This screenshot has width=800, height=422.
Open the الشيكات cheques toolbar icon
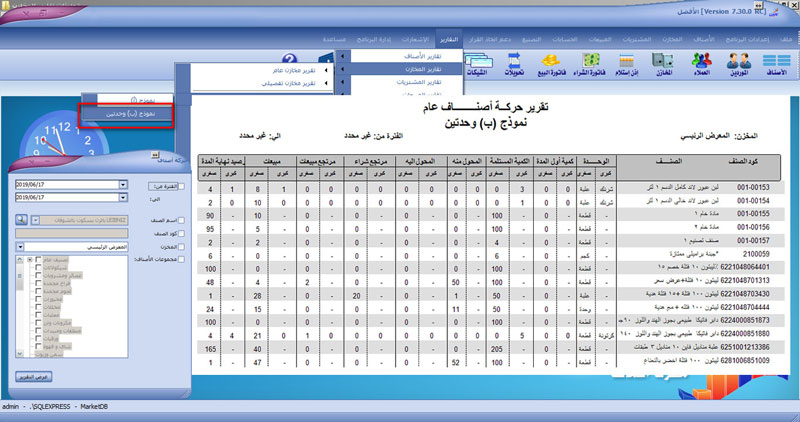(477, 65)
